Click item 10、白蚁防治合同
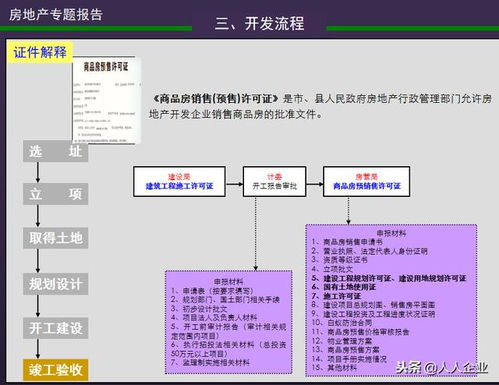This screenshot has height=385, width=499. (x=342, y=323)
